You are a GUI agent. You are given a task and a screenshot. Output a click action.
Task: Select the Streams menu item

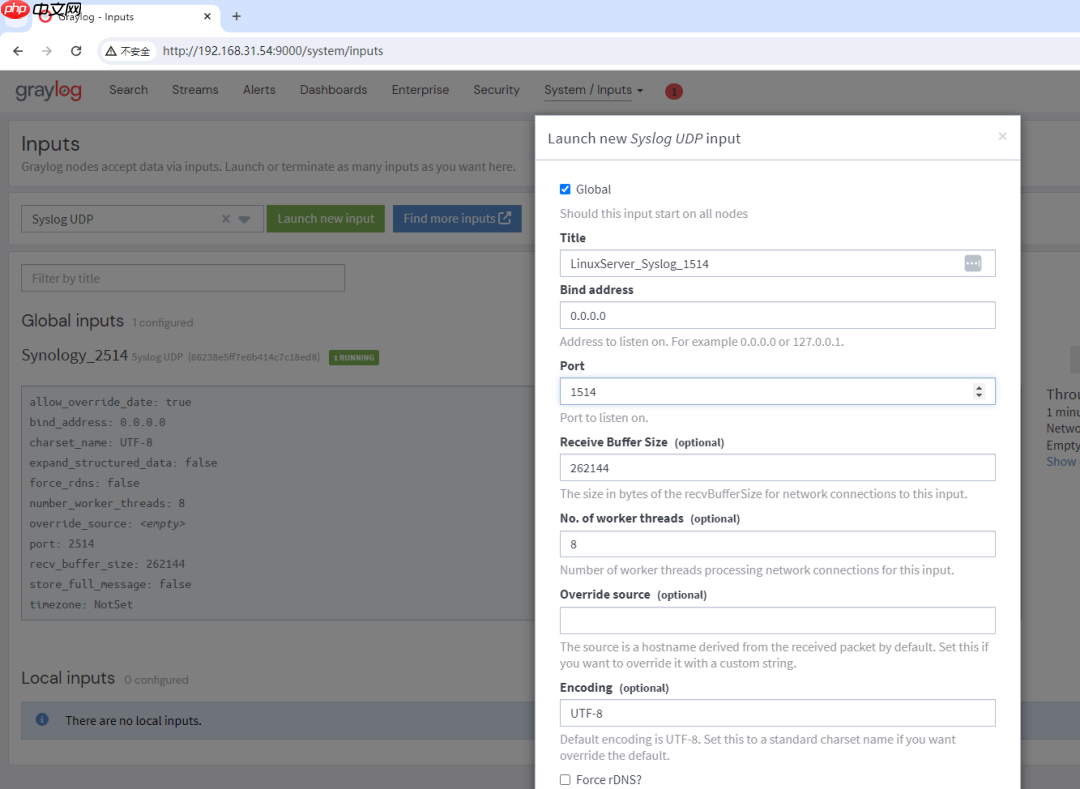click(x=195, y=90)
